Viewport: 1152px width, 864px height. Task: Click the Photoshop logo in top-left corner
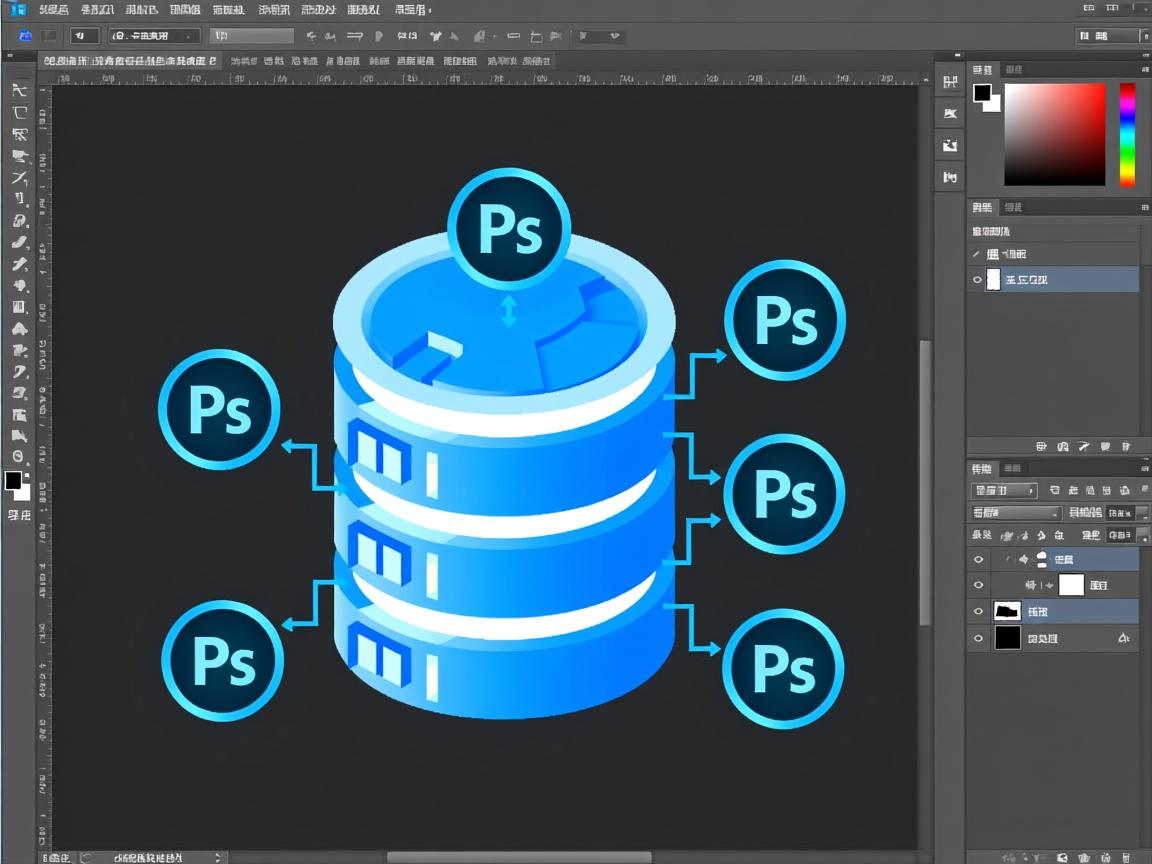coord(18,9)
